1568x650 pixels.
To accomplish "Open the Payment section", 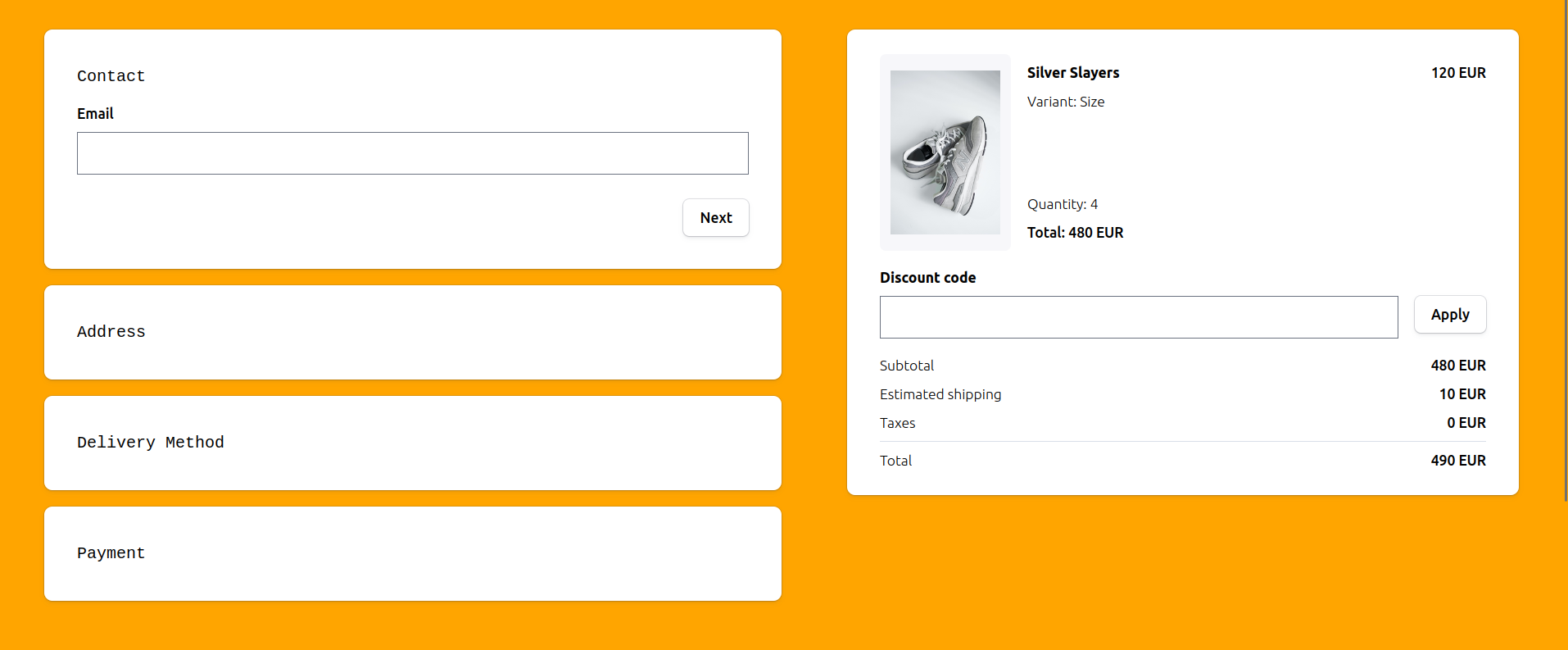I will 111,553.
